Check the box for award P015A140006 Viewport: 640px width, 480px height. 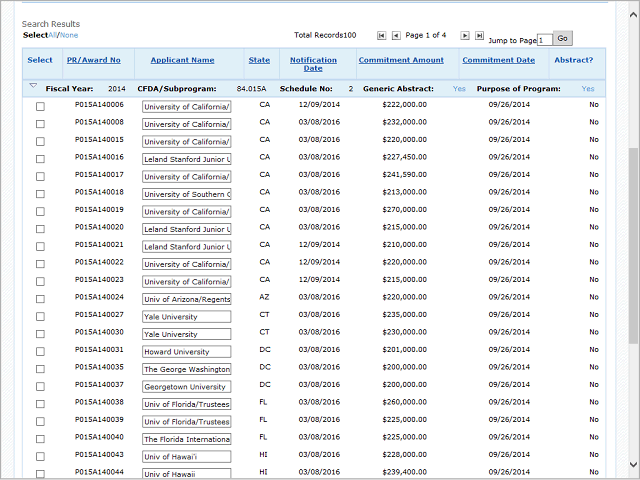(40, 105)
